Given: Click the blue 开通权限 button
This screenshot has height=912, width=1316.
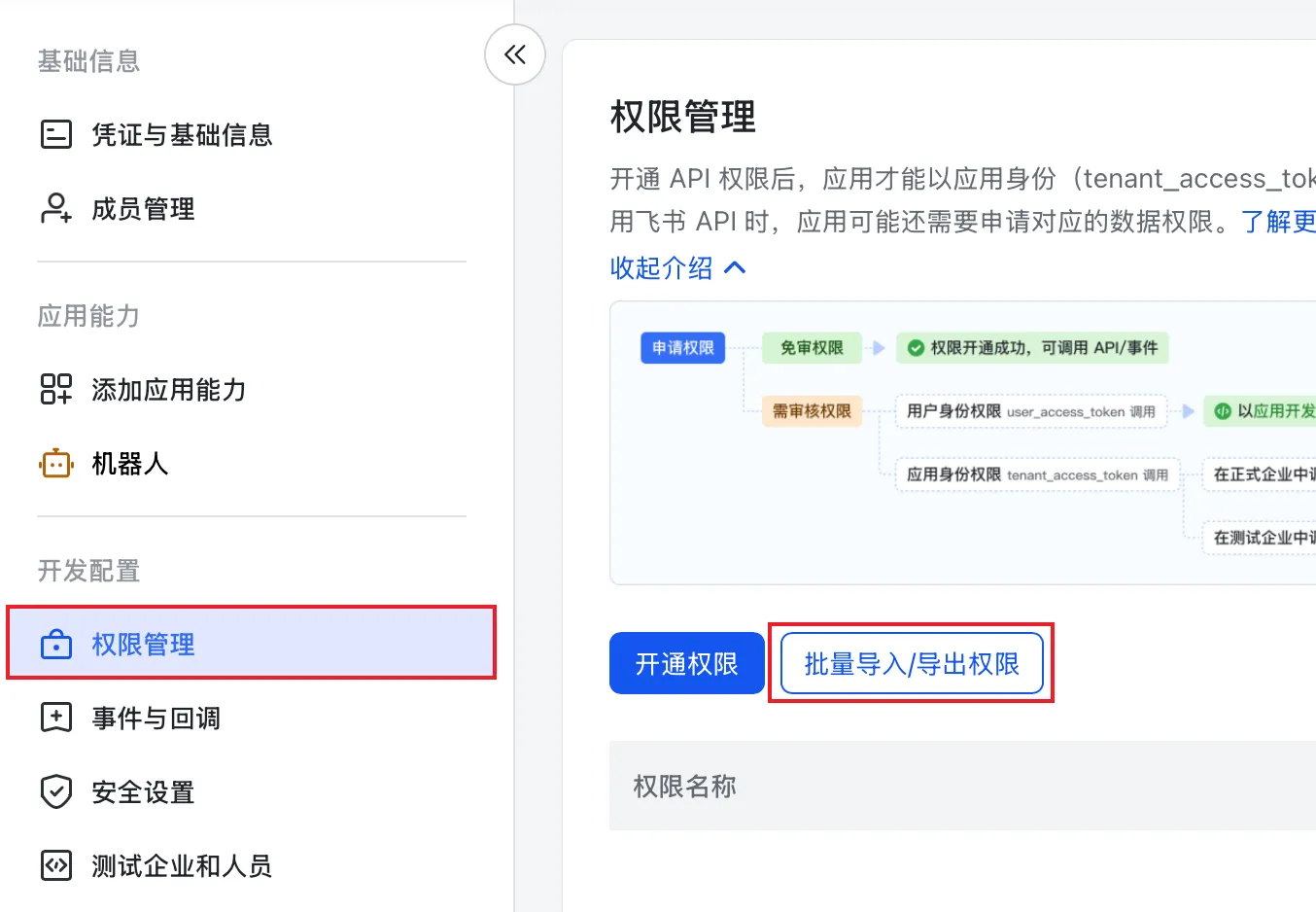Looking at the screenshot, I should click(686, 664).
